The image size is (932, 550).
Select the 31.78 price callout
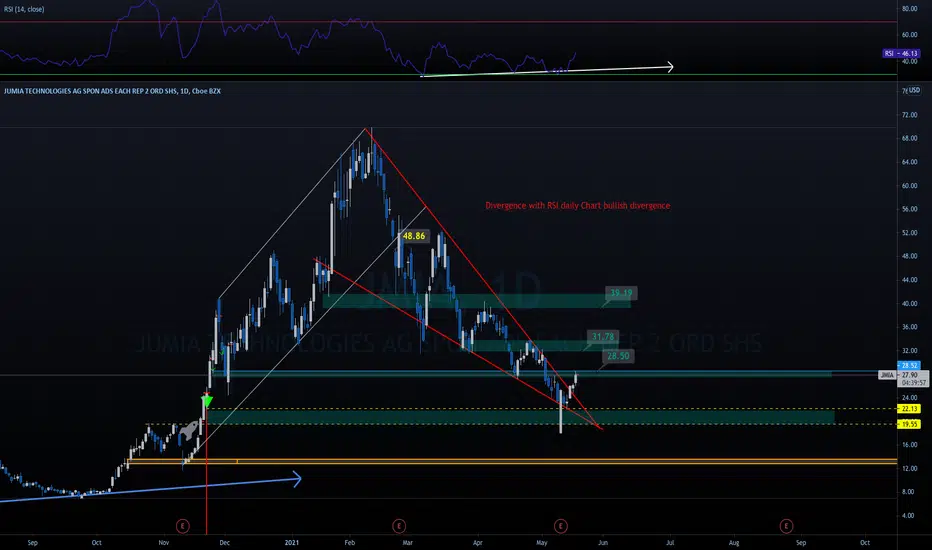(x=603, y=337)
